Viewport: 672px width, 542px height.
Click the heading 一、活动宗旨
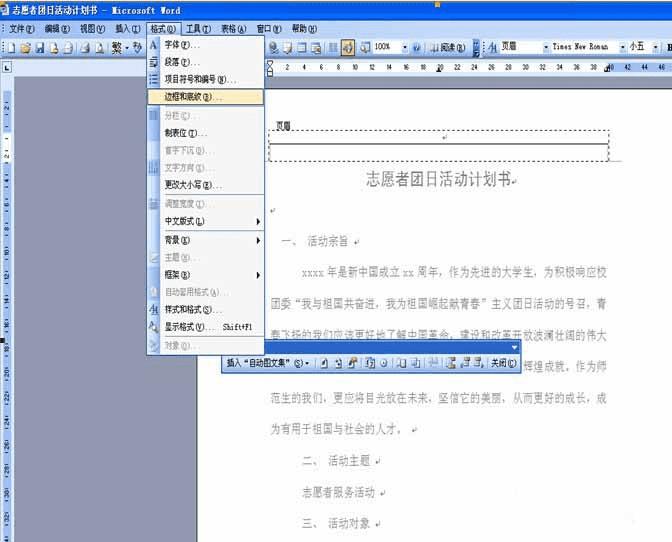pos(315,241)
